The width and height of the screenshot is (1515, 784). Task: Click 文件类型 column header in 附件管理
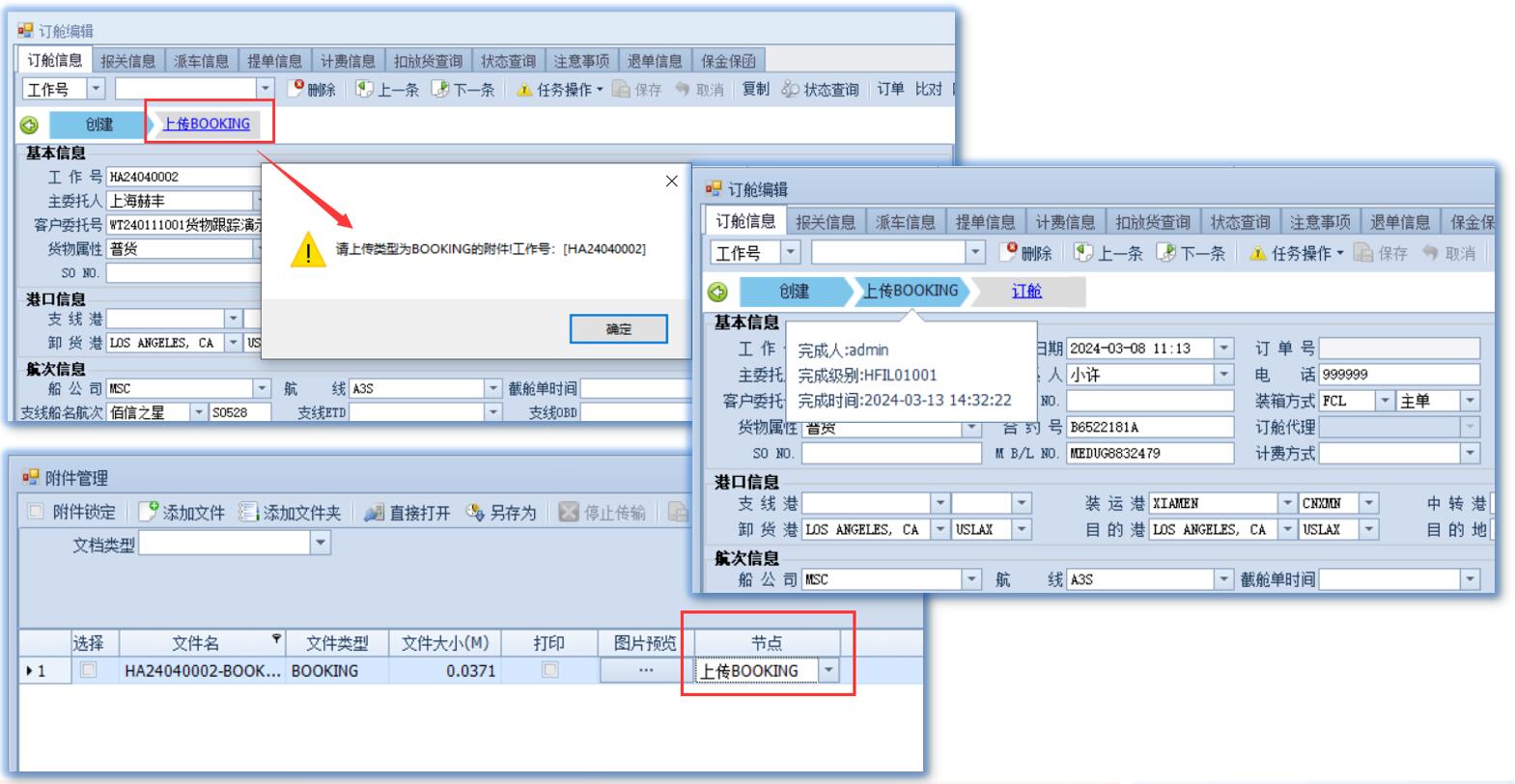(337, 643)
